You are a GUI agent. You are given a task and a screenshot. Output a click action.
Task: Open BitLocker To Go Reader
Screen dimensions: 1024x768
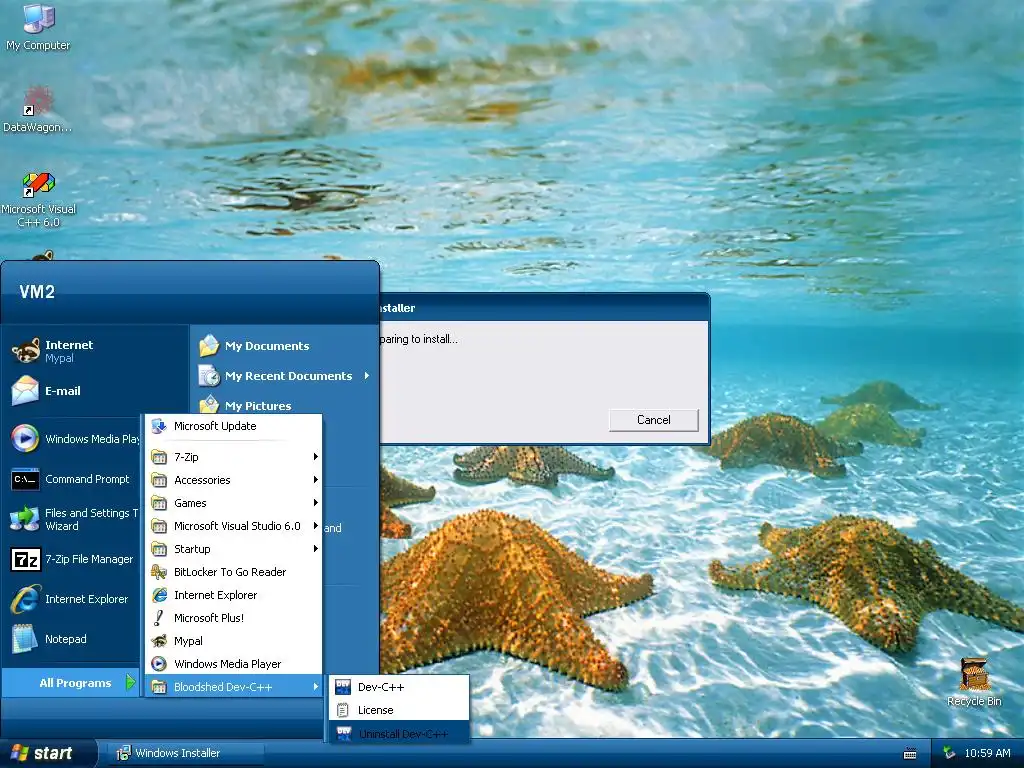(234, 572)
